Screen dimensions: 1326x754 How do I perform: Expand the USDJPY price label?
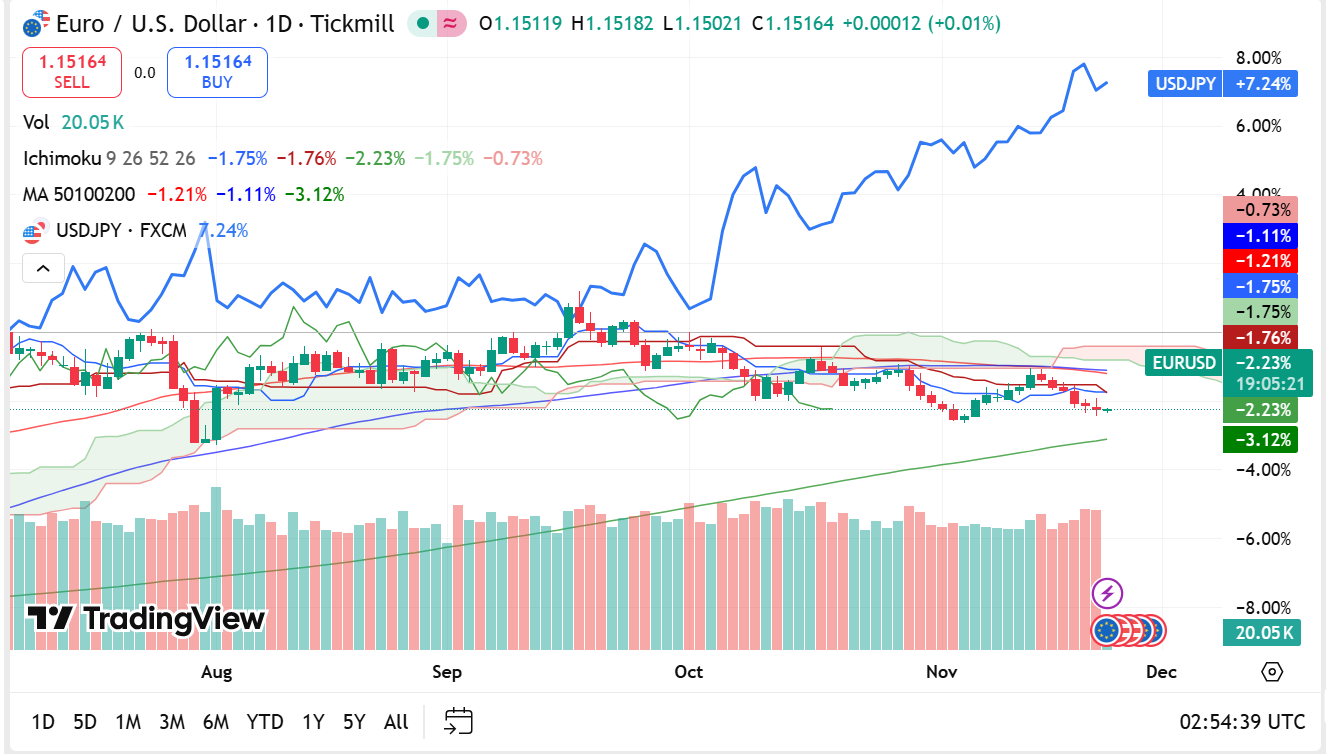[1184, 84]
